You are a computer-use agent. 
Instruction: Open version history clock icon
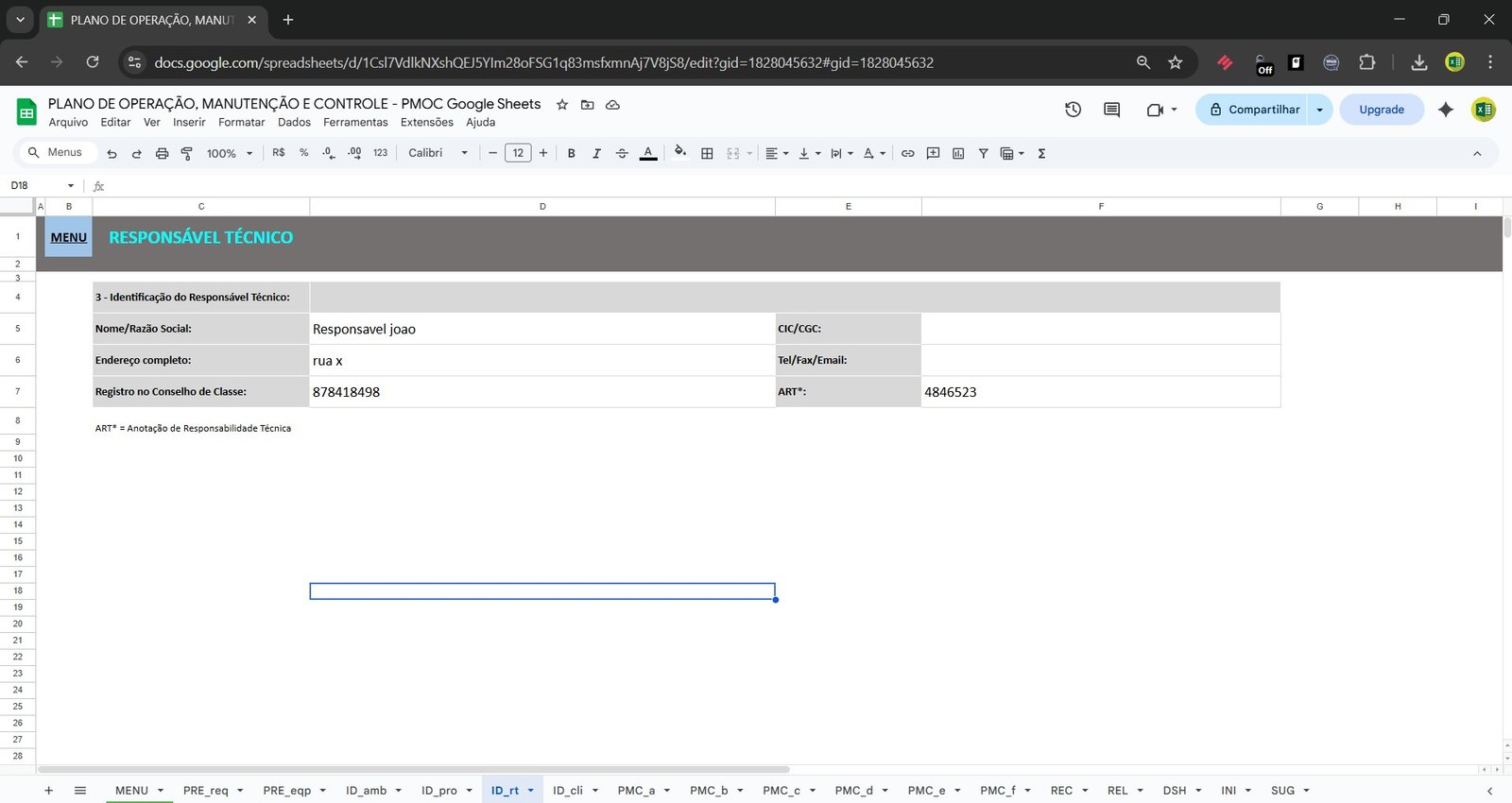(x=1073, y=110)
